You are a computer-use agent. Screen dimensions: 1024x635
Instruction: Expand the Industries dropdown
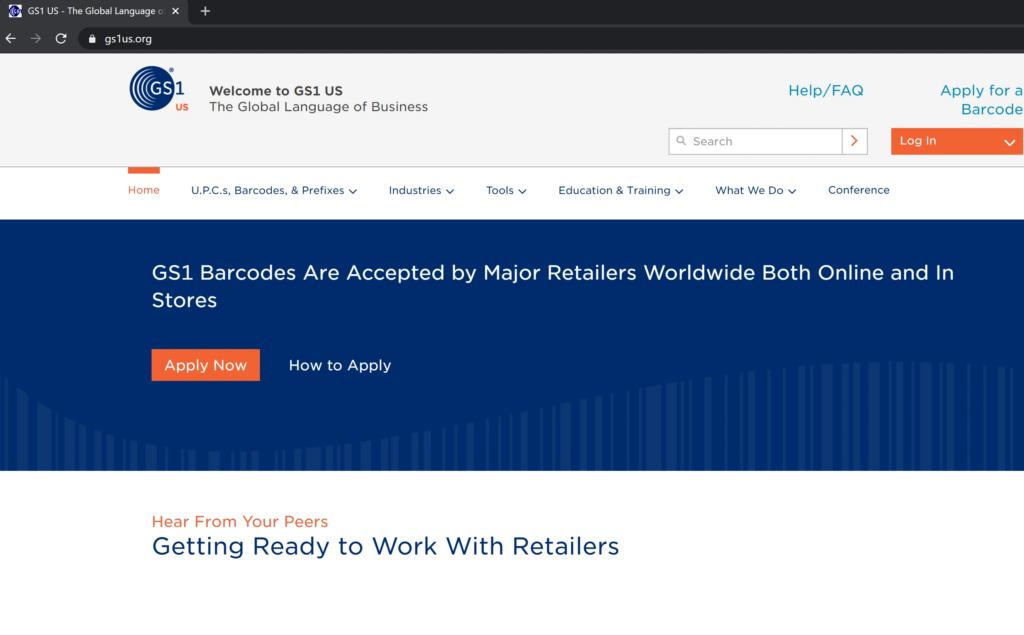point(421,190)
